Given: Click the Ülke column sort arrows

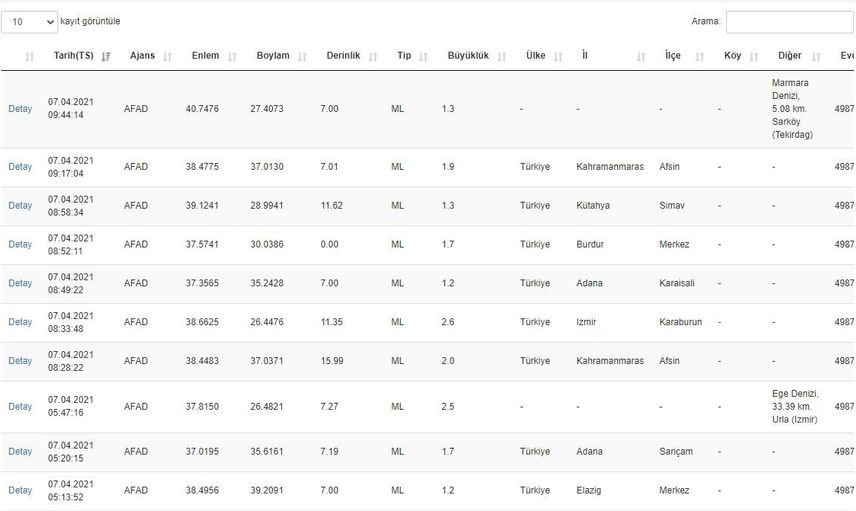Looking at the screenshot, I should point(558,56).
